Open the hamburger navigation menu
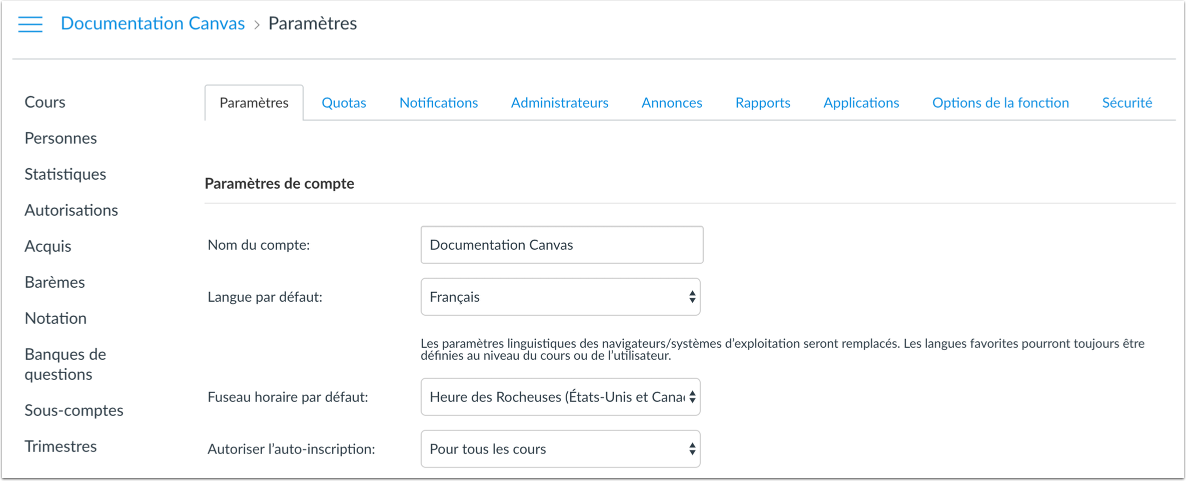Image resolution: width=1186 pixels, height=481 pixels. tap(30, 24)
